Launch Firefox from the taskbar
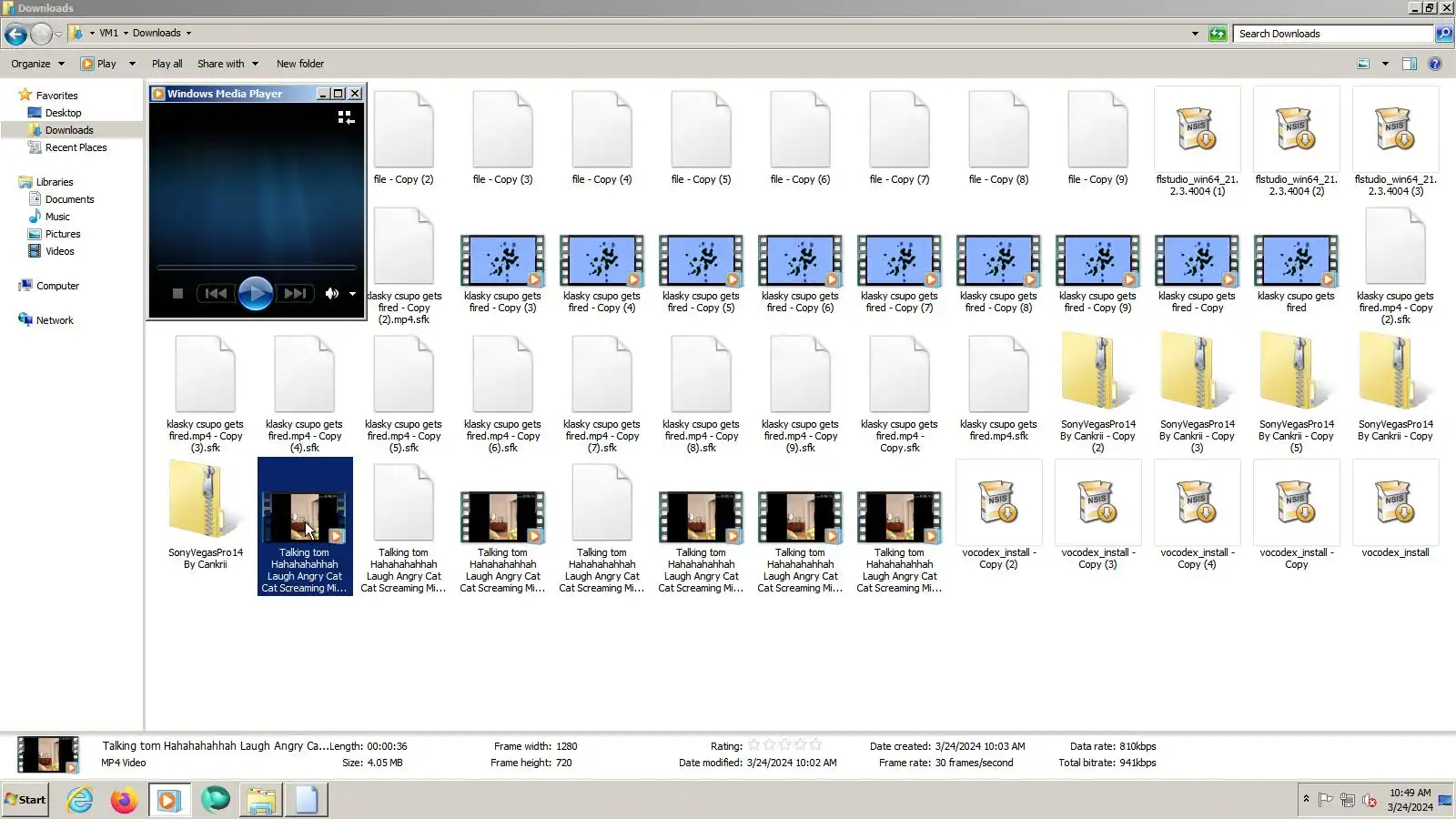Screen dimensions: 1456x819 pos(124,800)
